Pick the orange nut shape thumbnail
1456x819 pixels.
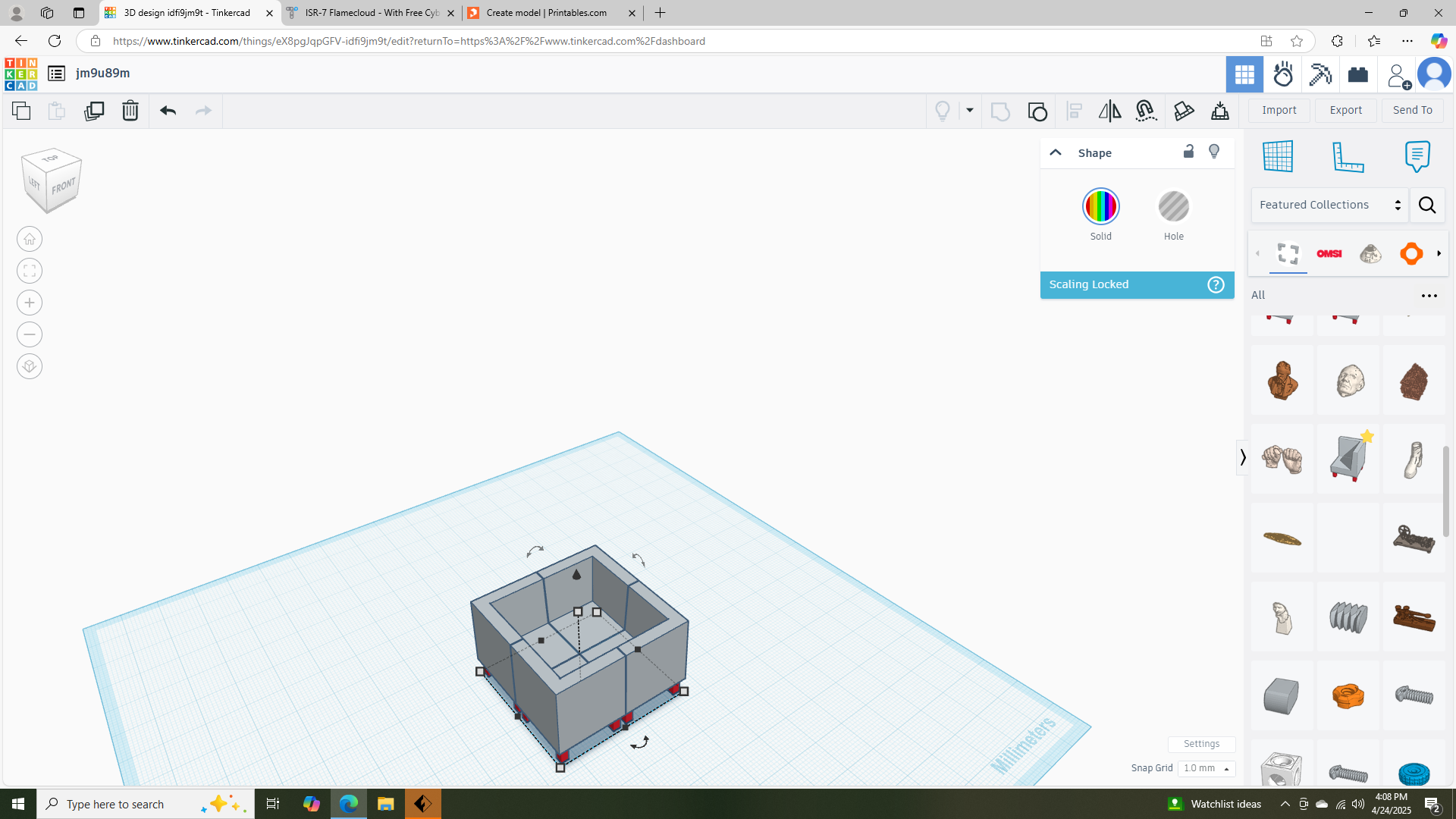(1348, 695)
